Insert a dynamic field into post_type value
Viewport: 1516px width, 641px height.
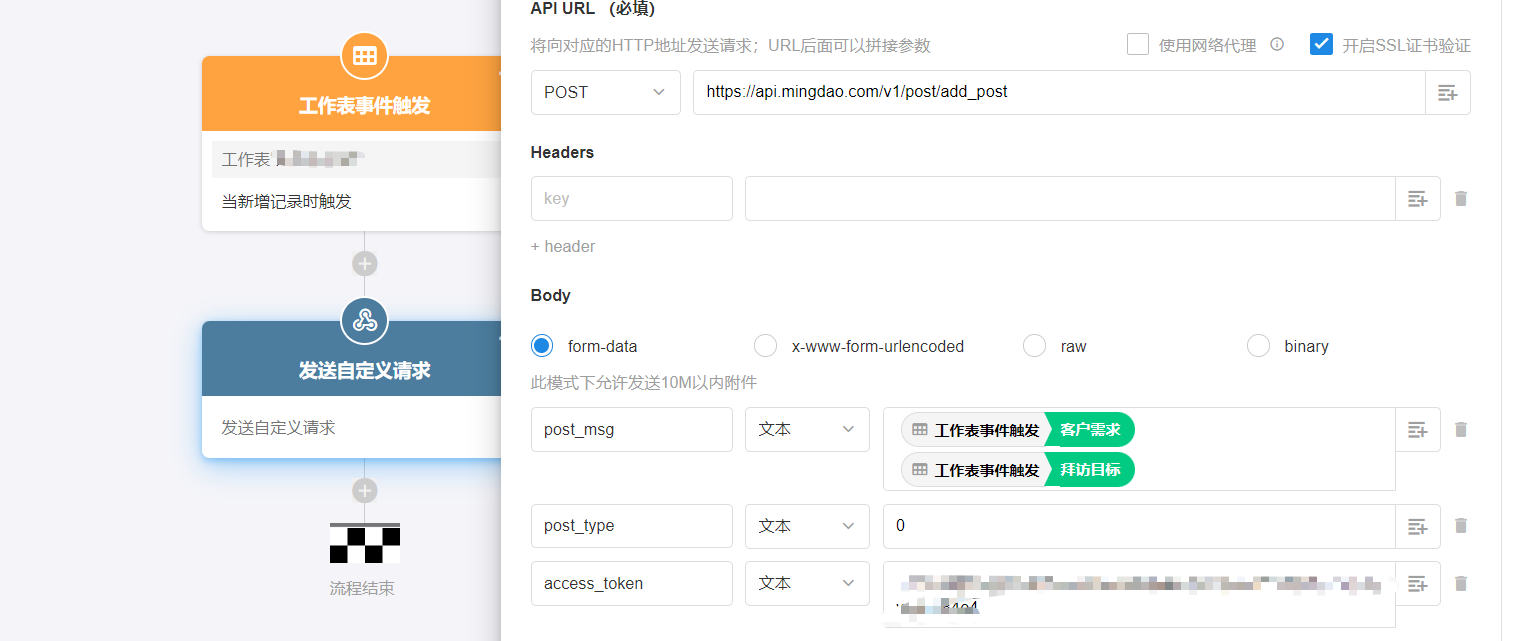point(1417,526)
